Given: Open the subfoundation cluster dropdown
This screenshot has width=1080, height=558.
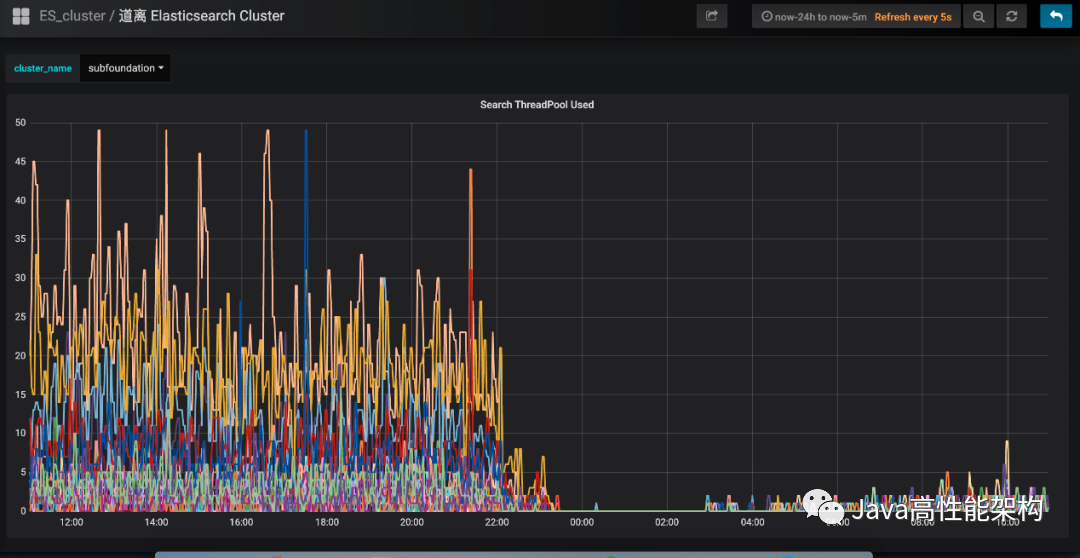Looking at the screenshot, I should point(125,68).
